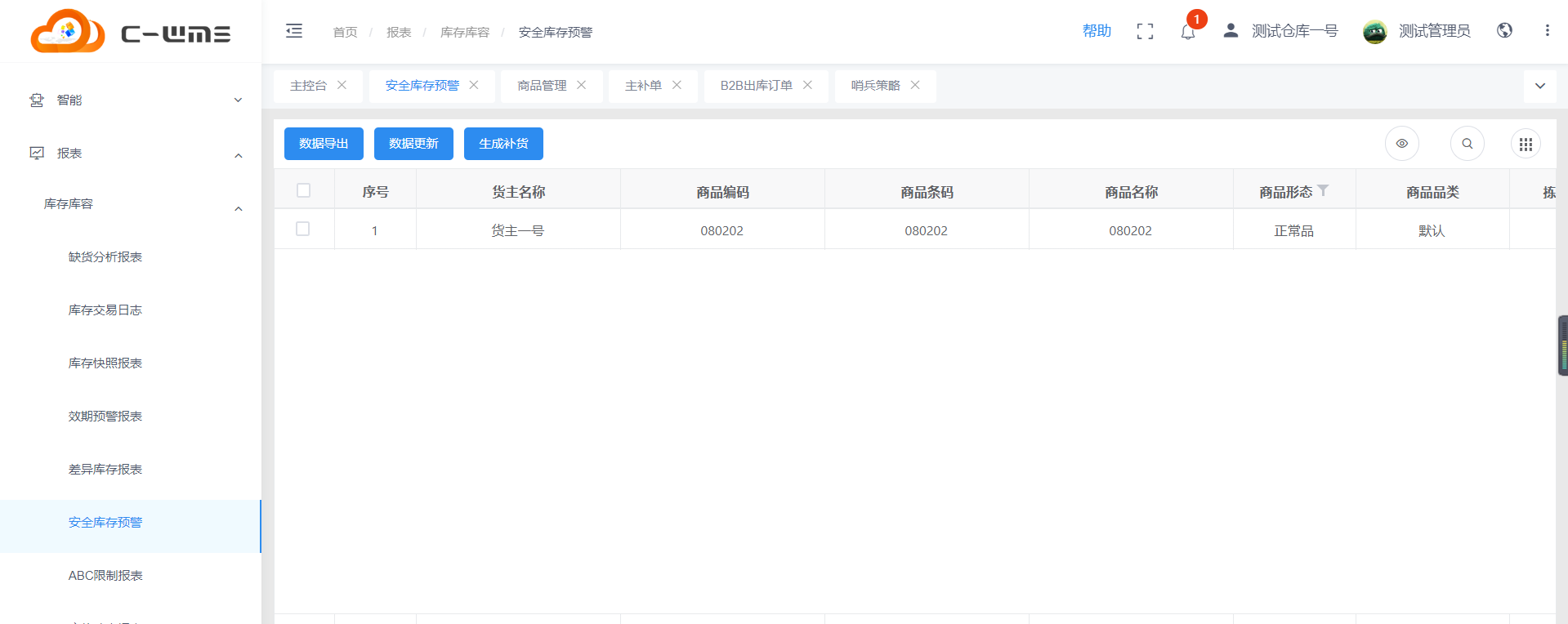
Task: Close the B2B出库订单 tab
Action: point(807,85)
